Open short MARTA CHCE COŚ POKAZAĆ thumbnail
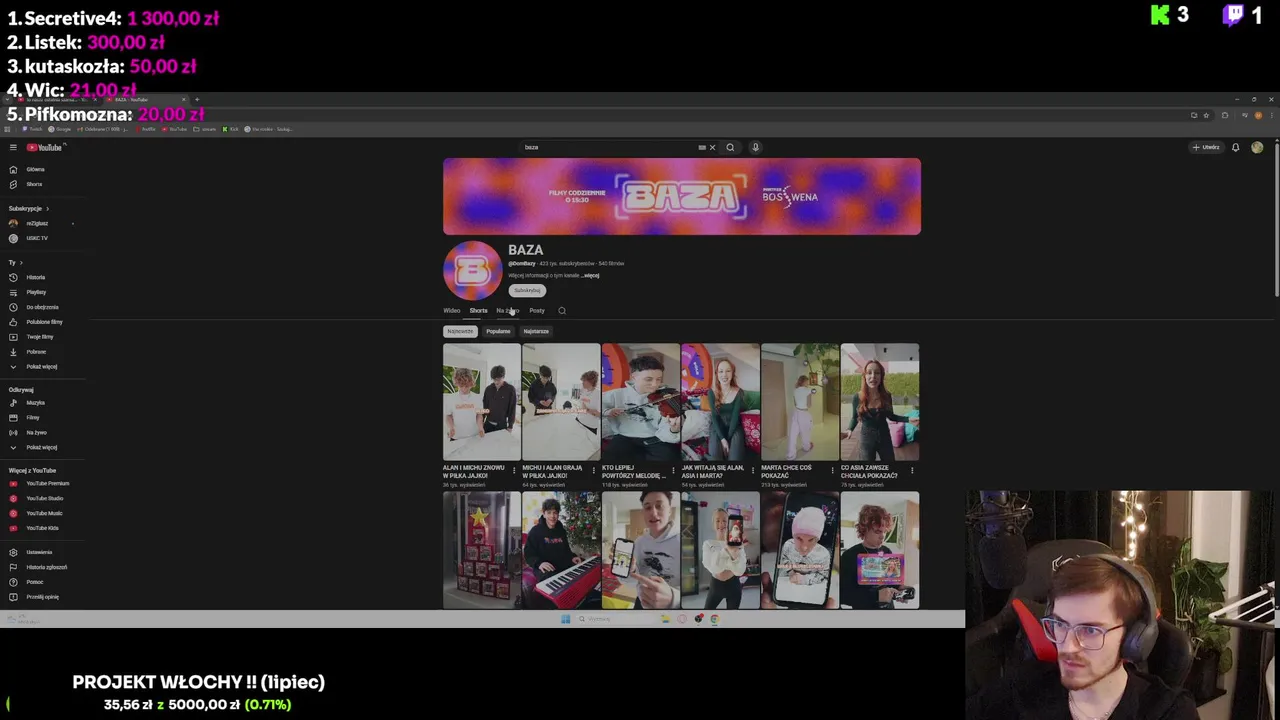The width and height of the screenshot is (1280, 720). [800, 402]
